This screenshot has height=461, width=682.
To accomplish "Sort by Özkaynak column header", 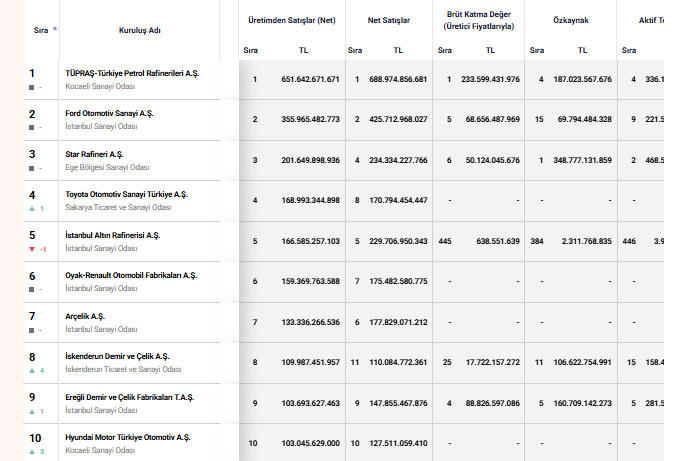I will (571, 20).
